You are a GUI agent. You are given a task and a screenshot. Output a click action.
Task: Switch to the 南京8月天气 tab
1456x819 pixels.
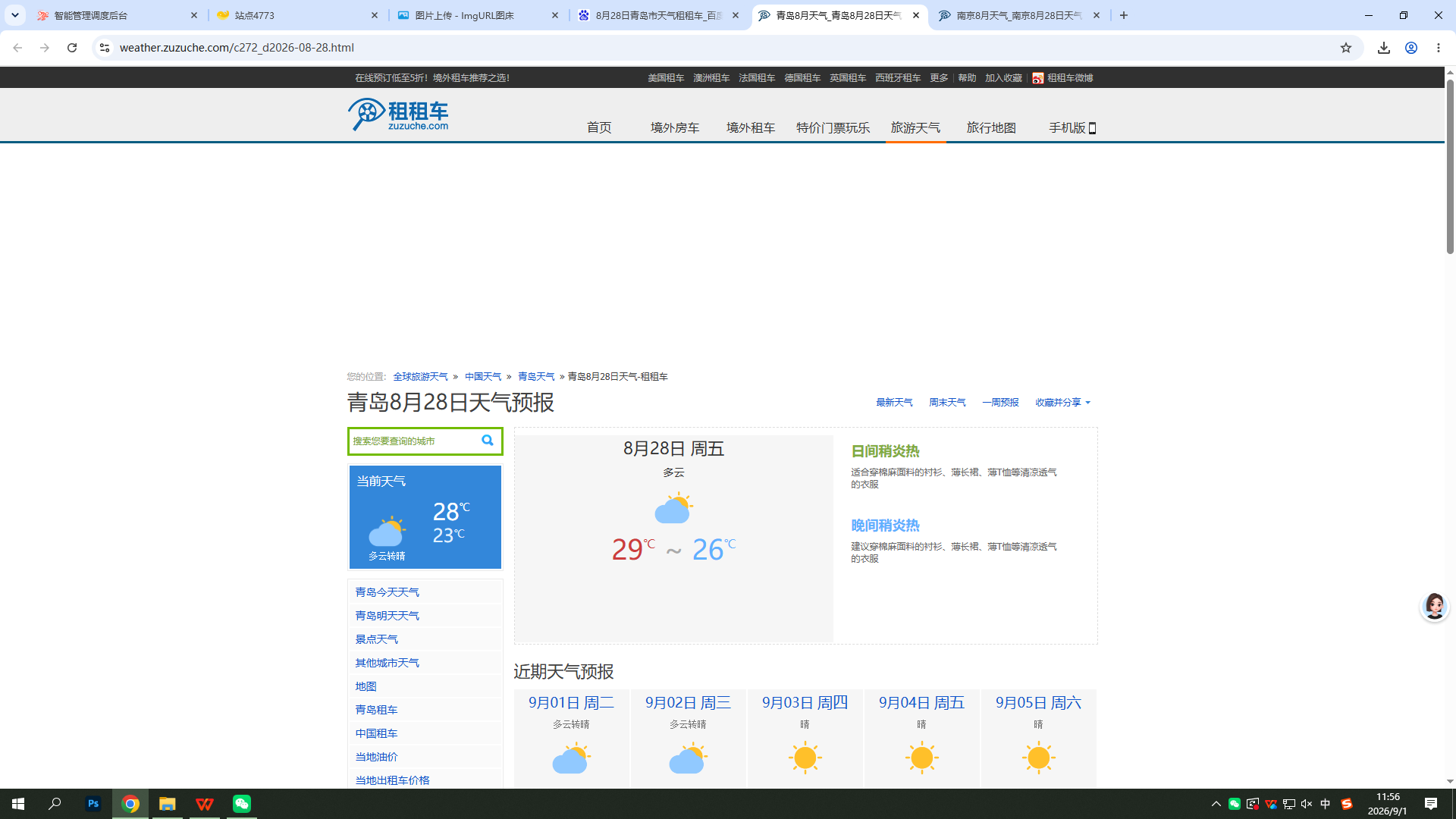pos(1019,15)
